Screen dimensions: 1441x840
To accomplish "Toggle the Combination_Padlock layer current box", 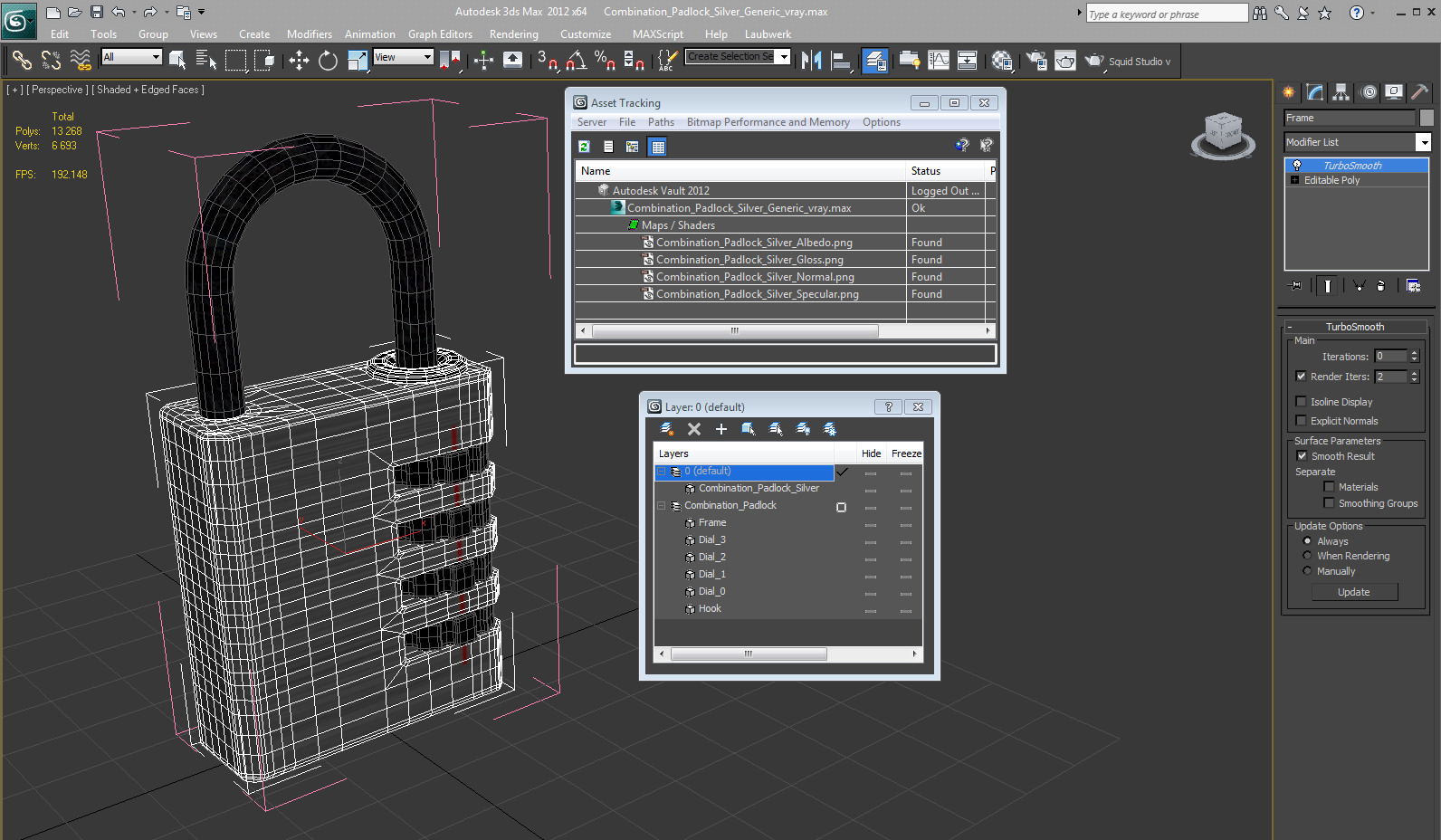I will pyautogui.click(x=842, y=507).
